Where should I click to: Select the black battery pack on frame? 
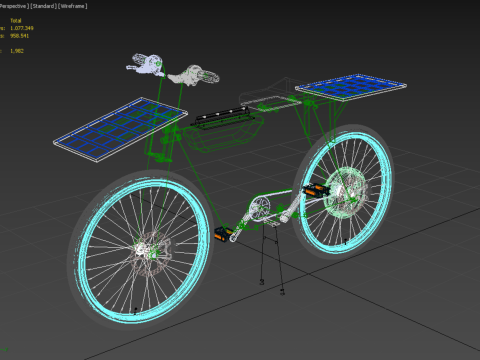coord(223,117)
